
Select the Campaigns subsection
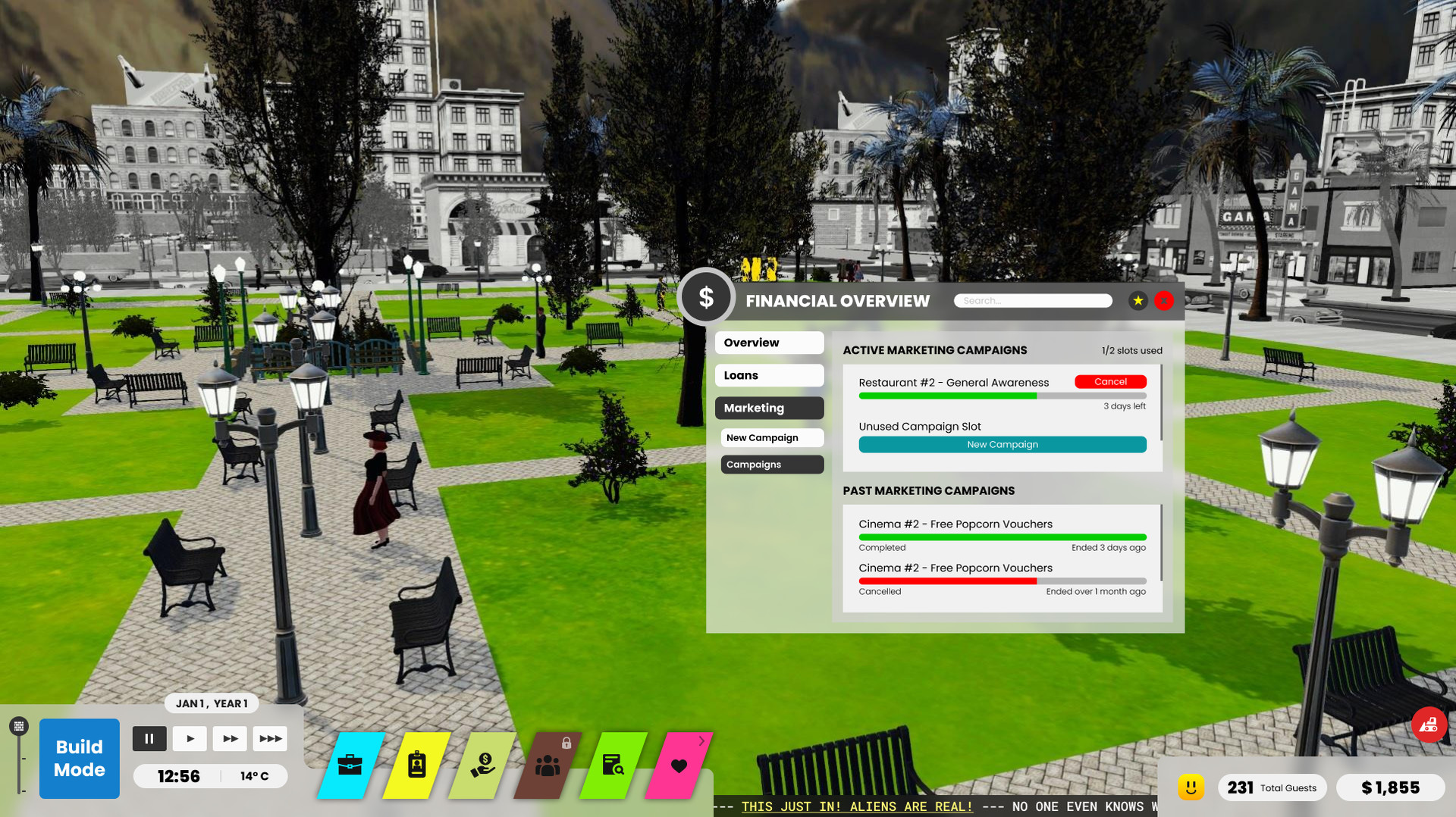click(771, 464)
